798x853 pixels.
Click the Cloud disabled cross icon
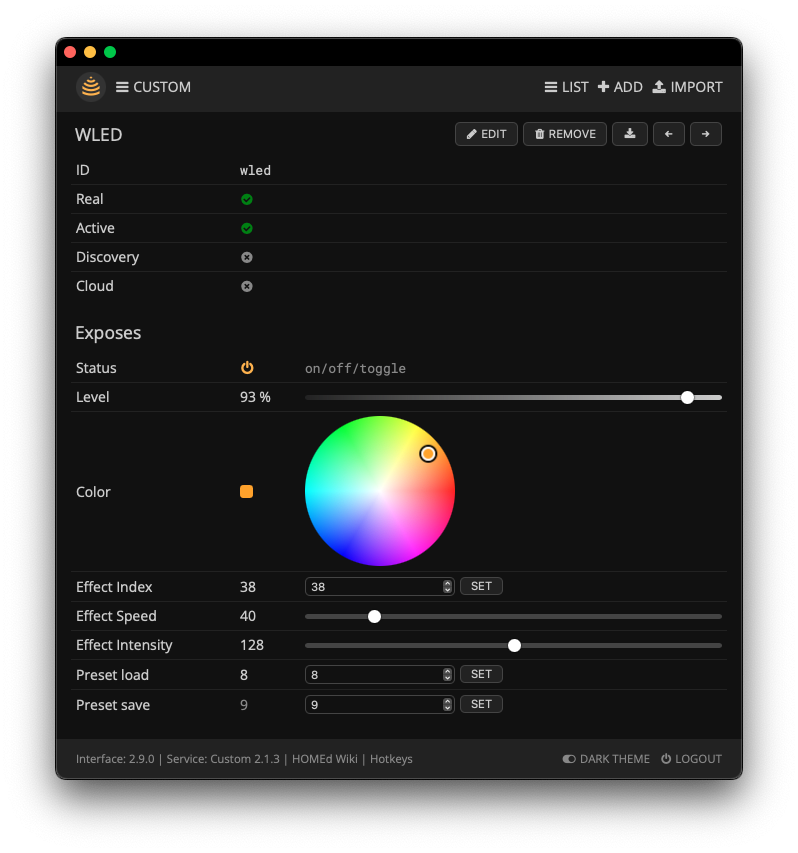[x=247, y=286]
